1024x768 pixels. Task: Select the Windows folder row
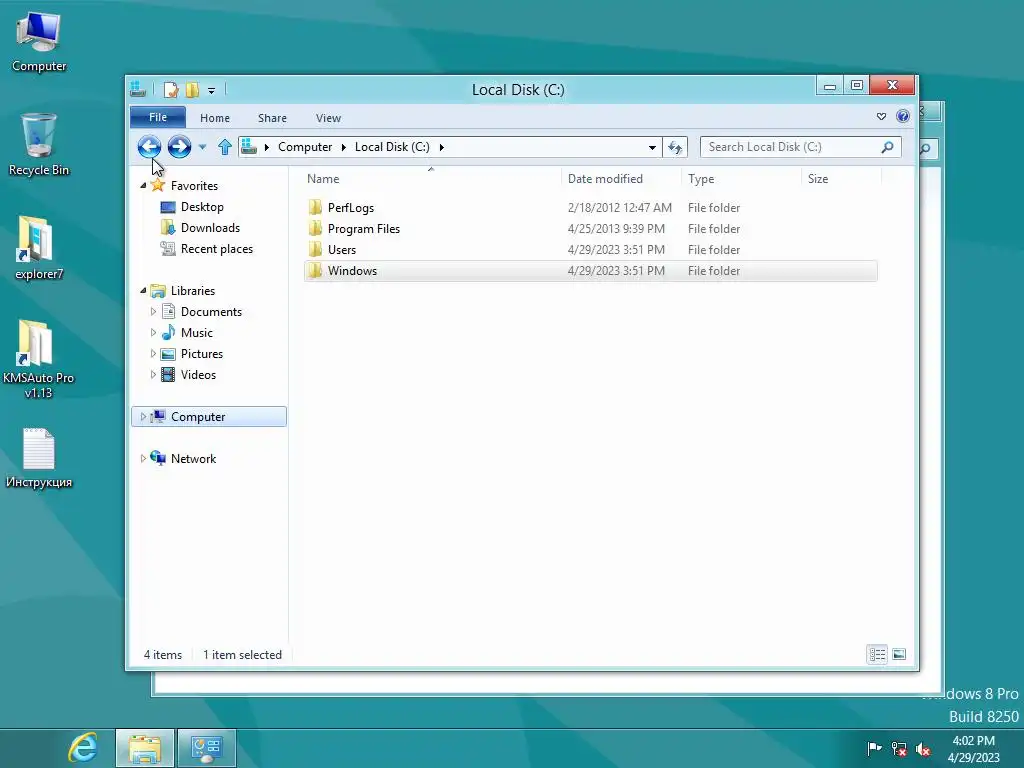(590, 270)
